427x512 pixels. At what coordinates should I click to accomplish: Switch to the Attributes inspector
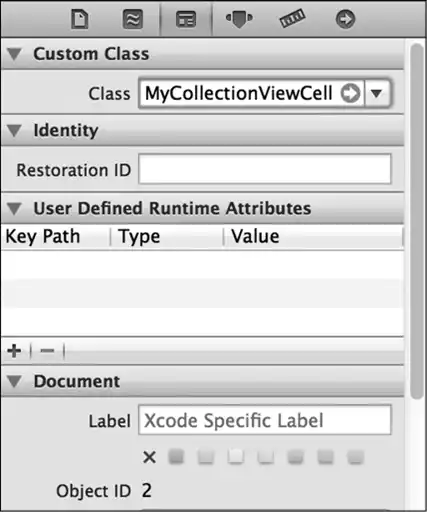[239, 19]
